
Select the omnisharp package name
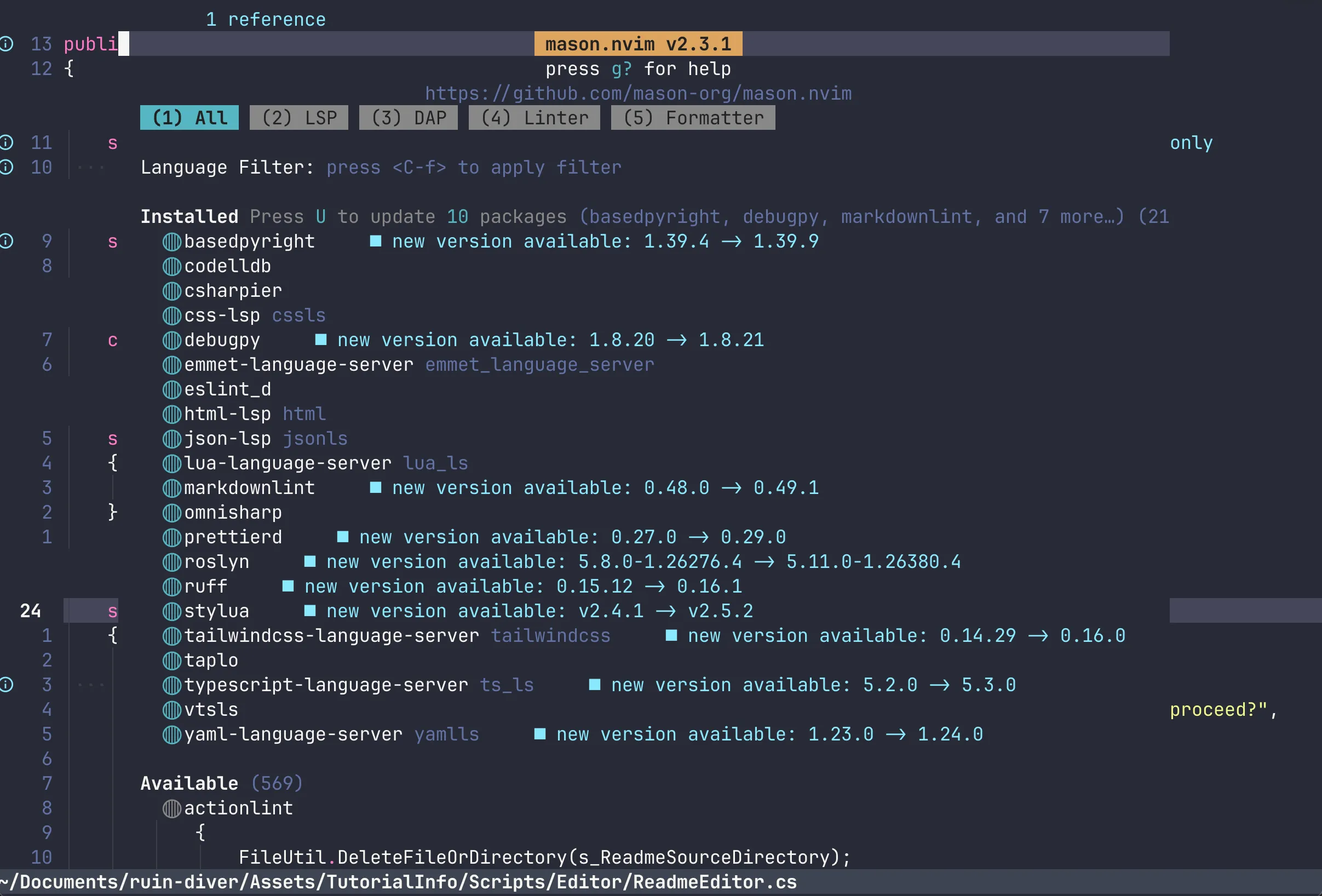(x=233, y=513)
